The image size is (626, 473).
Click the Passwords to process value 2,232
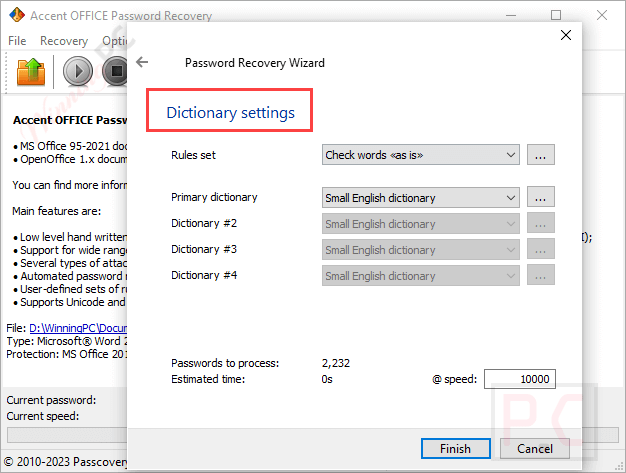336,363
